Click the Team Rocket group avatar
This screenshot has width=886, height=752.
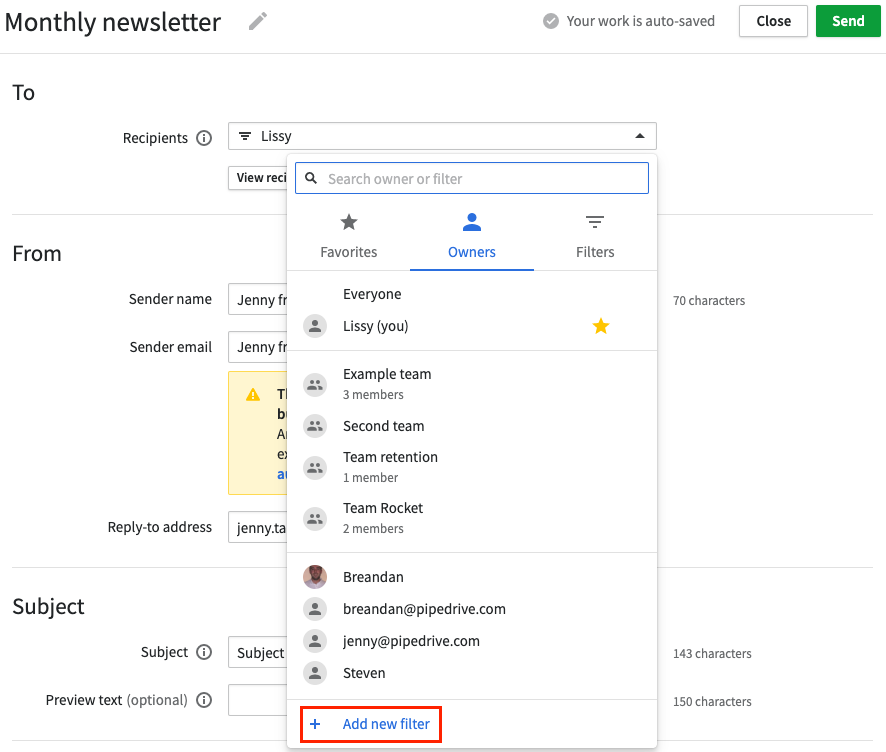pyautogui.click(x=315, y=517)
